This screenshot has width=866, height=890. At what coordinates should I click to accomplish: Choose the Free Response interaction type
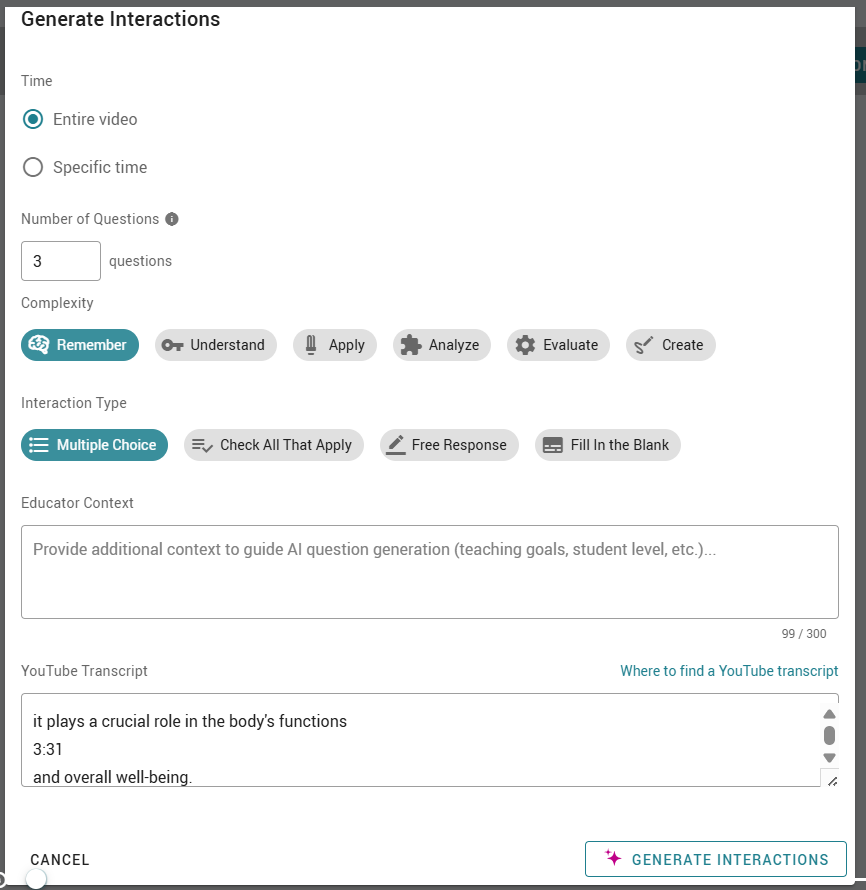tap(449, 445)
